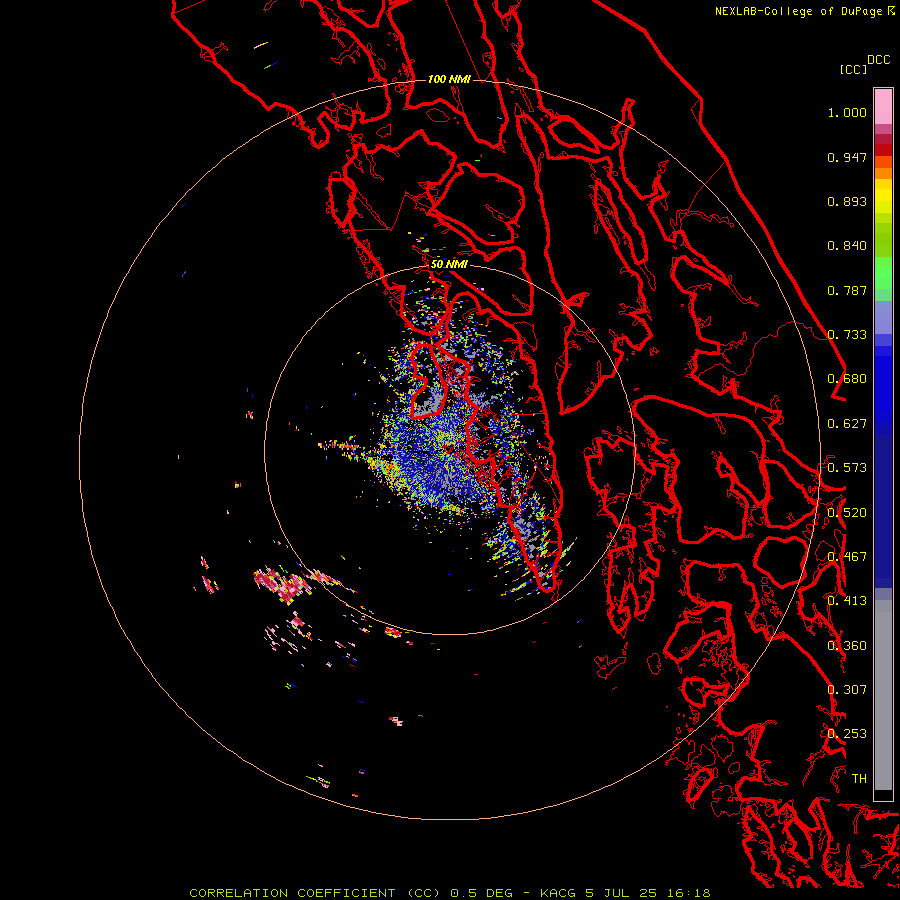Click the 0.627 color scale label
This screenshot has height=900, width=900.
click(x=847, y=424)
